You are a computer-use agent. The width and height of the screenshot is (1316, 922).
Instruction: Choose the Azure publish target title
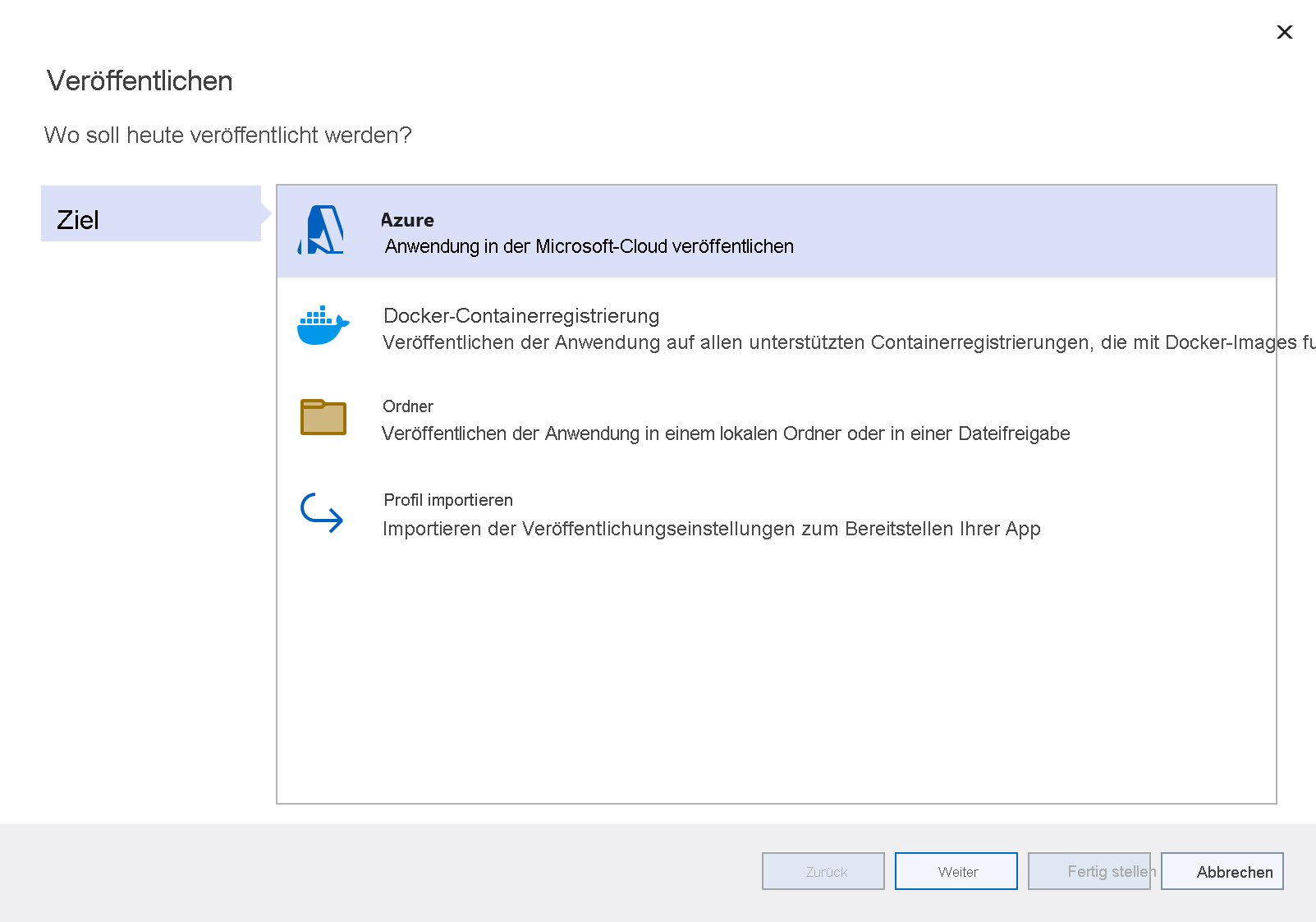tap(407, 220)
